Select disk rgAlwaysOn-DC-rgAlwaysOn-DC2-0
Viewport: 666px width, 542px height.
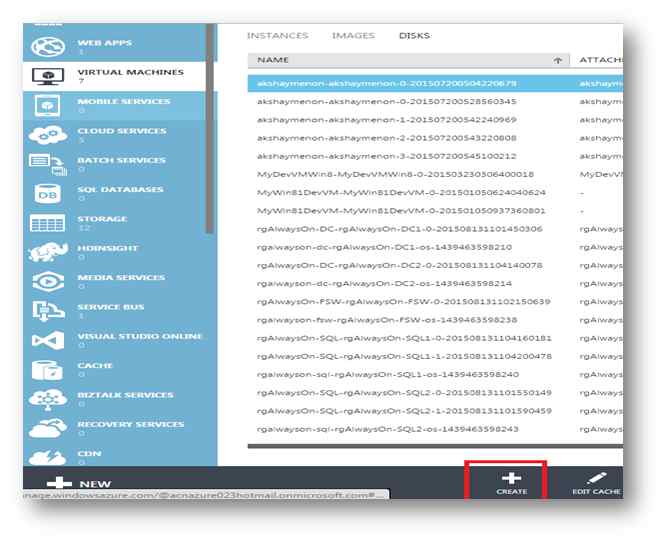pyautogui.click(x=400, y=265)
